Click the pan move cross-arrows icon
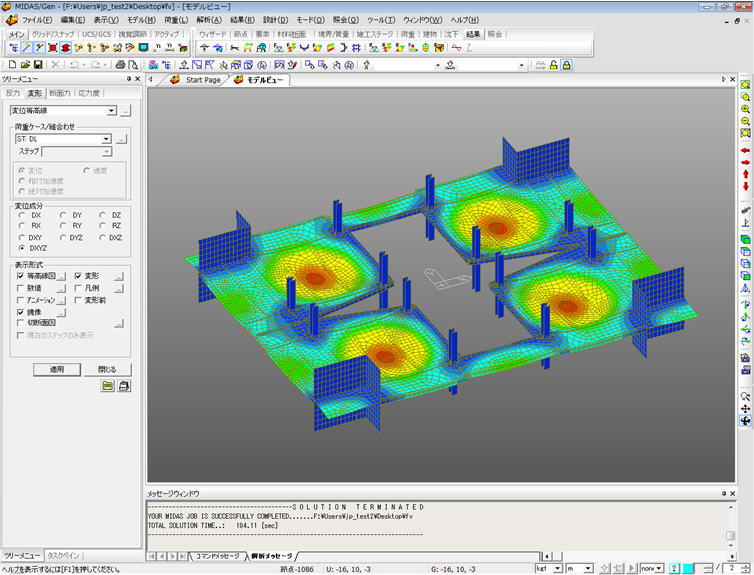The width and height of the screenshot is (754, 575). click(745, 409)
